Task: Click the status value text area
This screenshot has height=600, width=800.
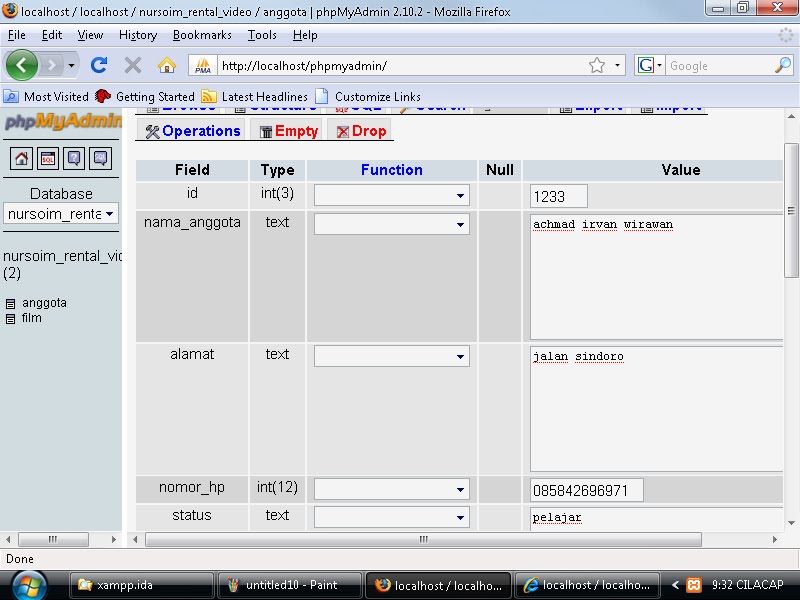Action: click(x=656, y=519)
